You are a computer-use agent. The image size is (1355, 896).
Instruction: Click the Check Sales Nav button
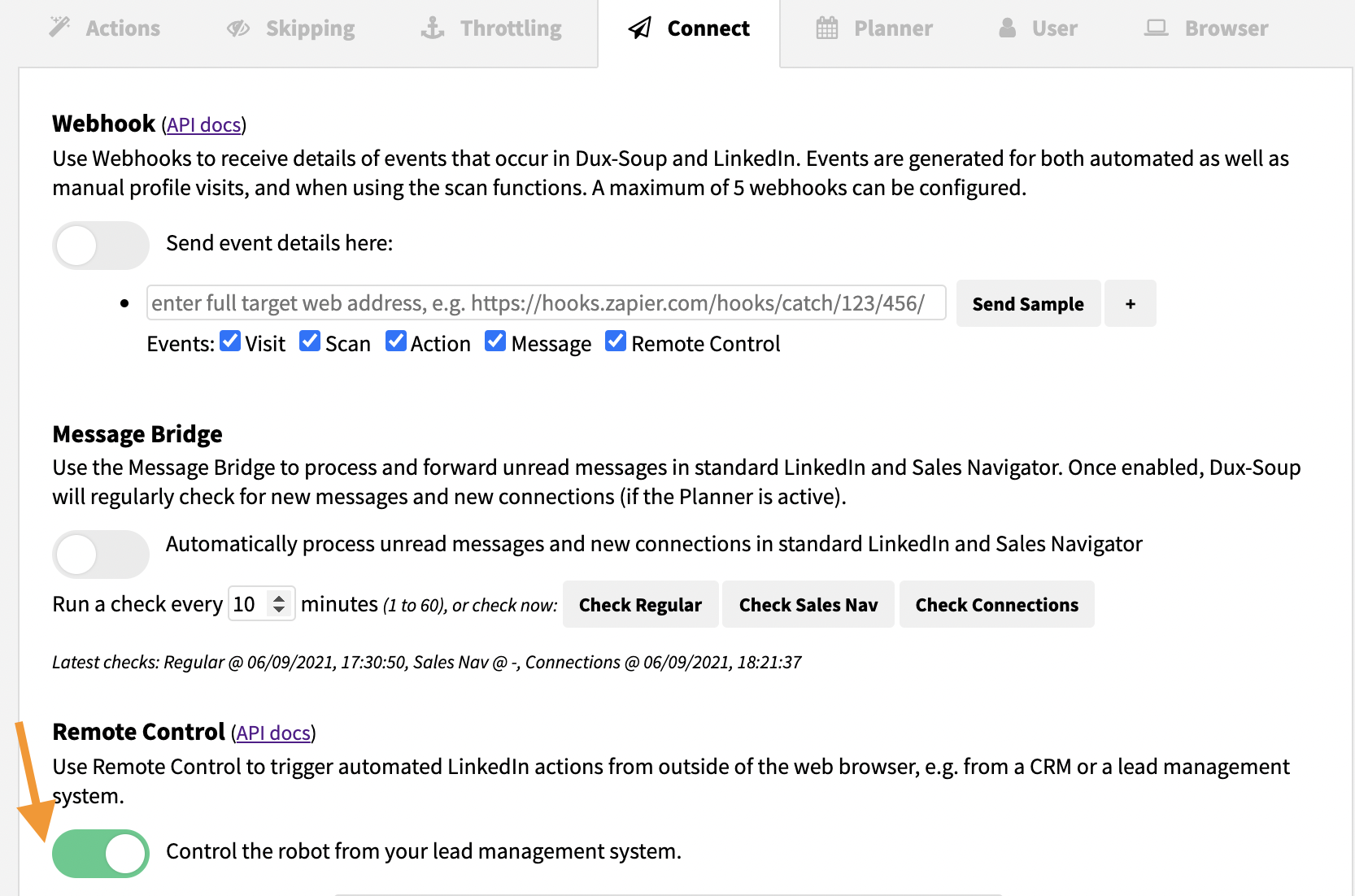(808, 604)
